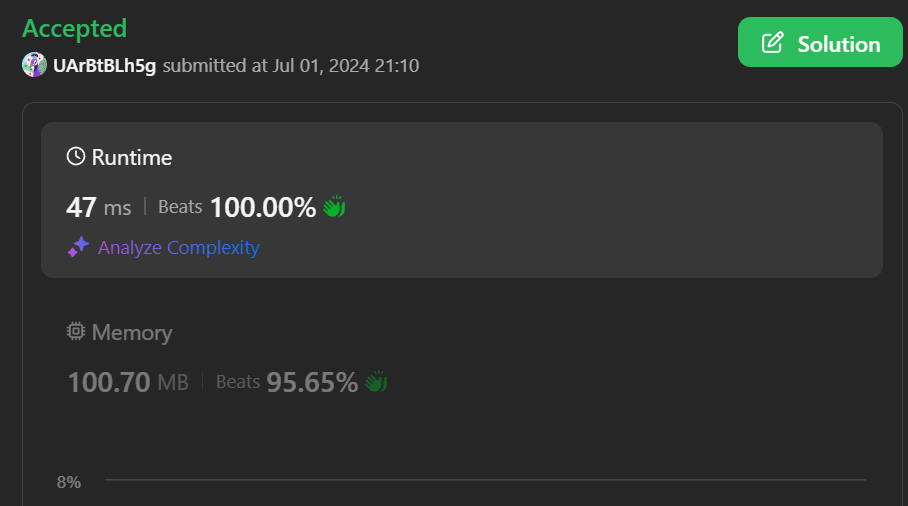Screen dimensions: 908x506
Task: Select the Runtime stats card
Action: tap(462, 200)
